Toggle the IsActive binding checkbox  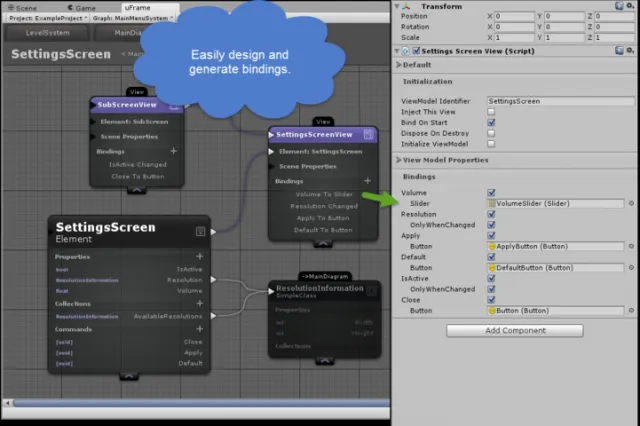pos(491,278)
